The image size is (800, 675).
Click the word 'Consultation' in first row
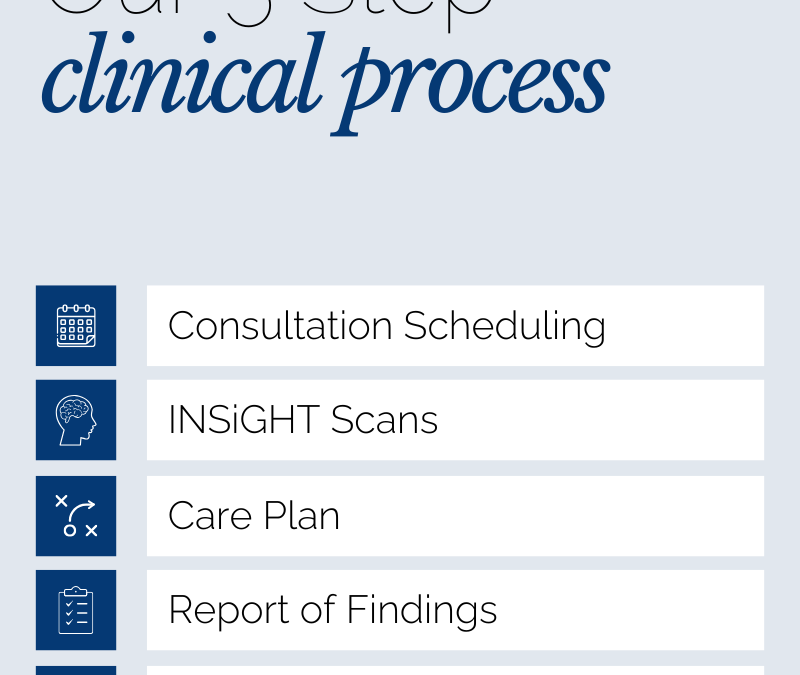[x=280, y=326]
